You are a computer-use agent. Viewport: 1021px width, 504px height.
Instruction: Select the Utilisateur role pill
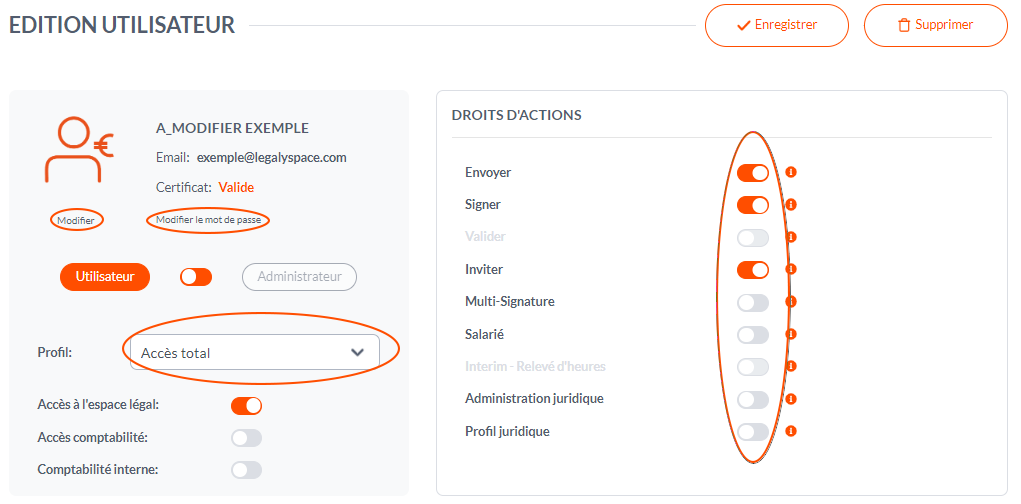pyautogui.click(x=105, y=277)
